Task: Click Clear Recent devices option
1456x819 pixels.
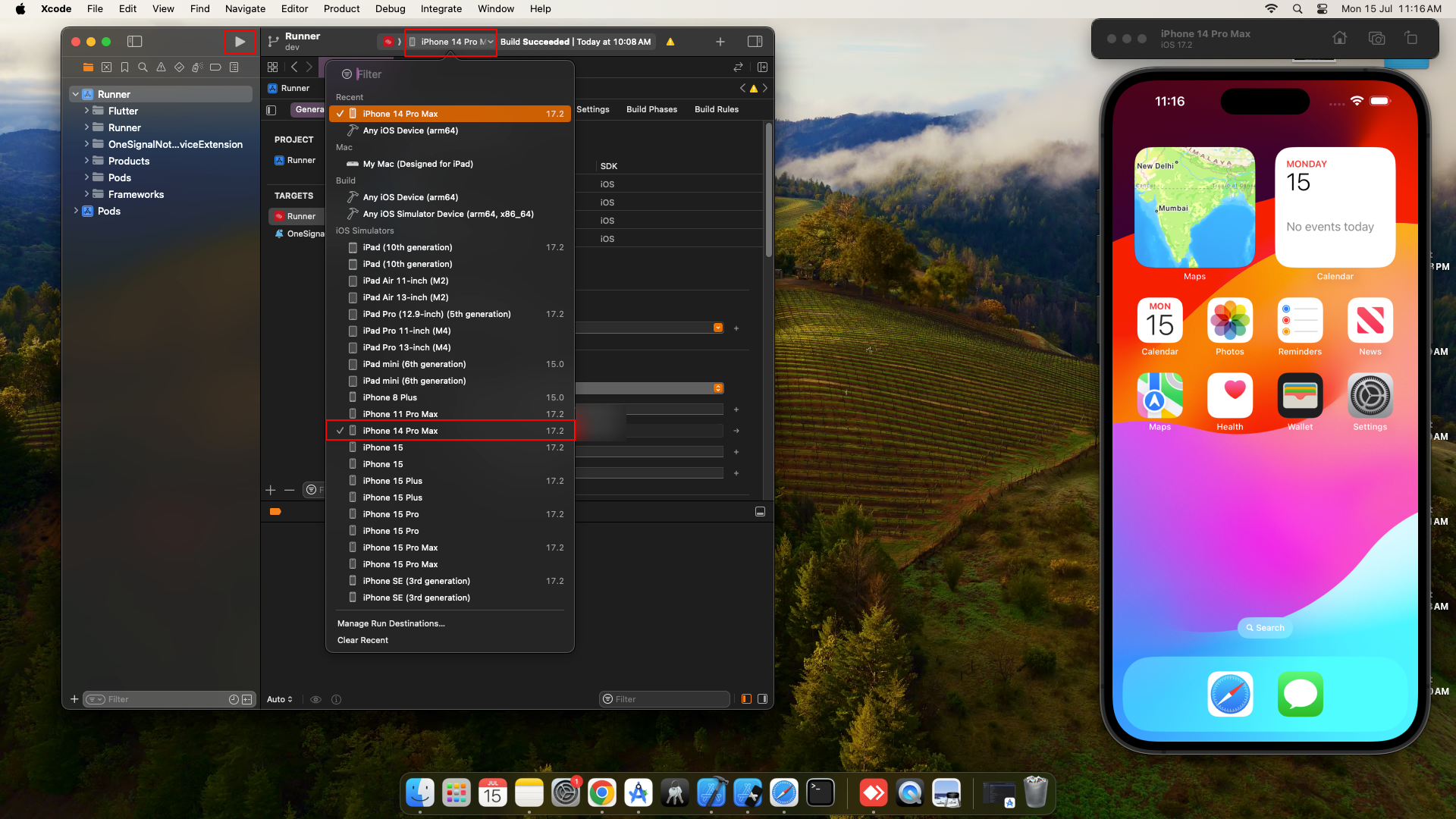Action: 362,640
